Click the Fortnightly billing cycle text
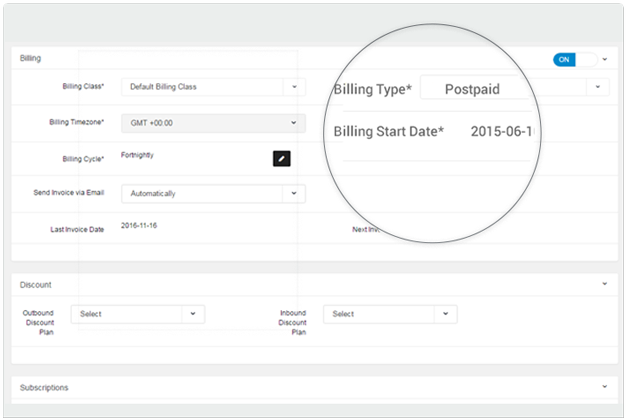626x420 pixels. tap(138, 155)
